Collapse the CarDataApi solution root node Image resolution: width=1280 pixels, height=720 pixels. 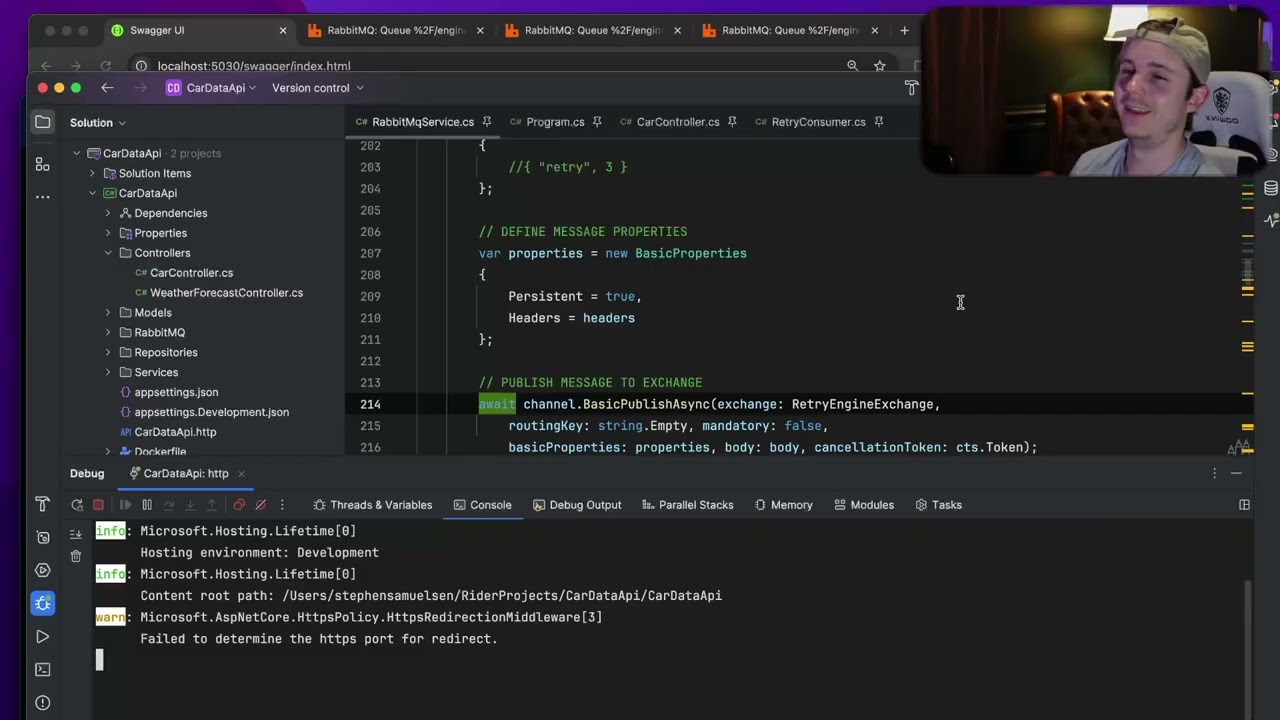point(77,153)
